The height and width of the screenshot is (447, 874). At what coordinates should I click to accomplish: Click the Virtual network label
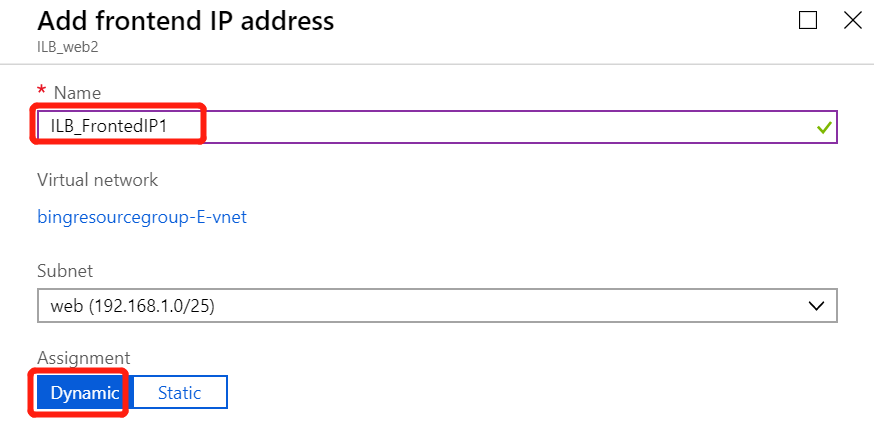pyautogui.click(x=97, y=180)
